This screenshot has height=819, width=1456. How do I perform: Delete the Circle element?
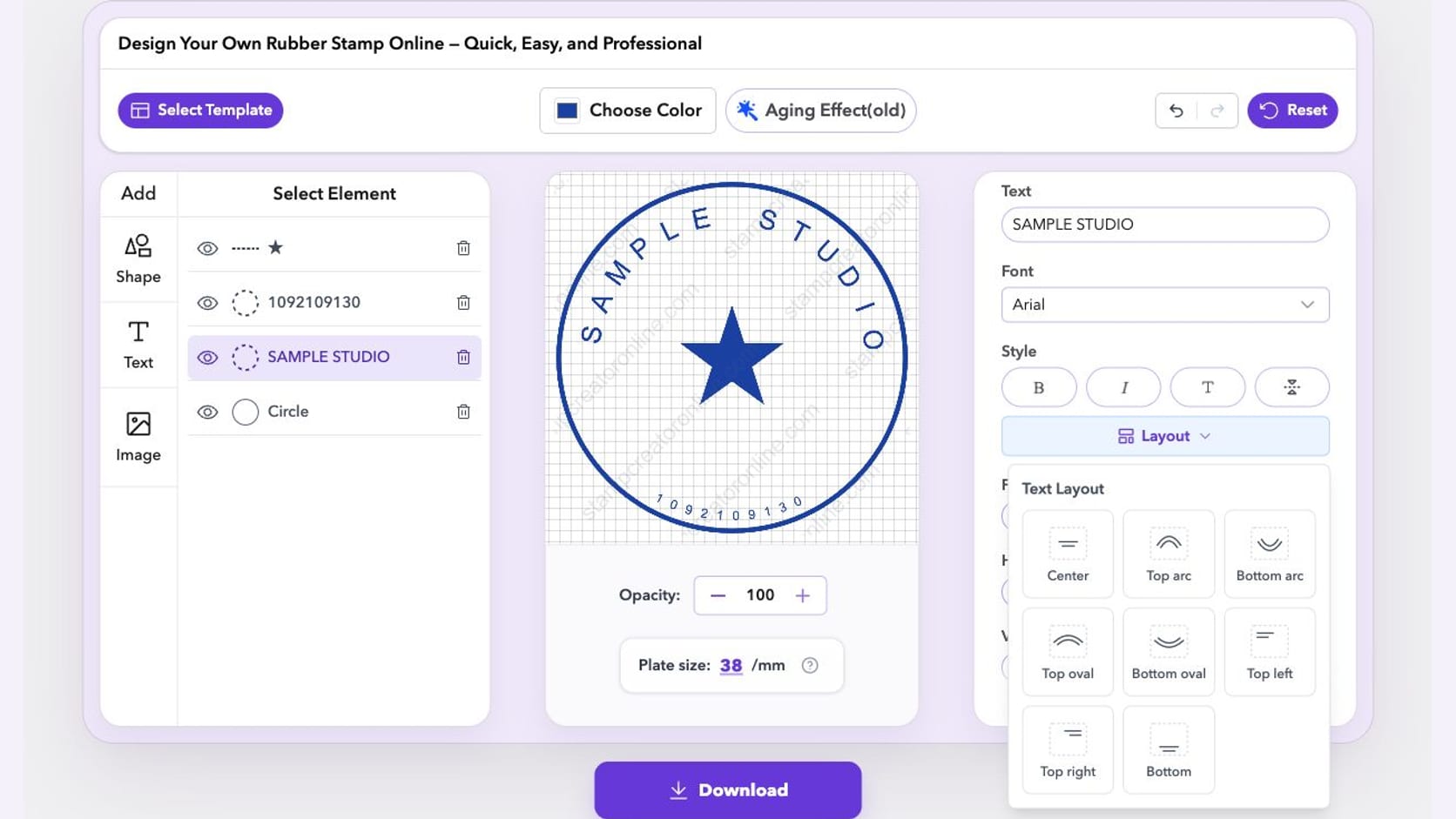coord(463,412)
